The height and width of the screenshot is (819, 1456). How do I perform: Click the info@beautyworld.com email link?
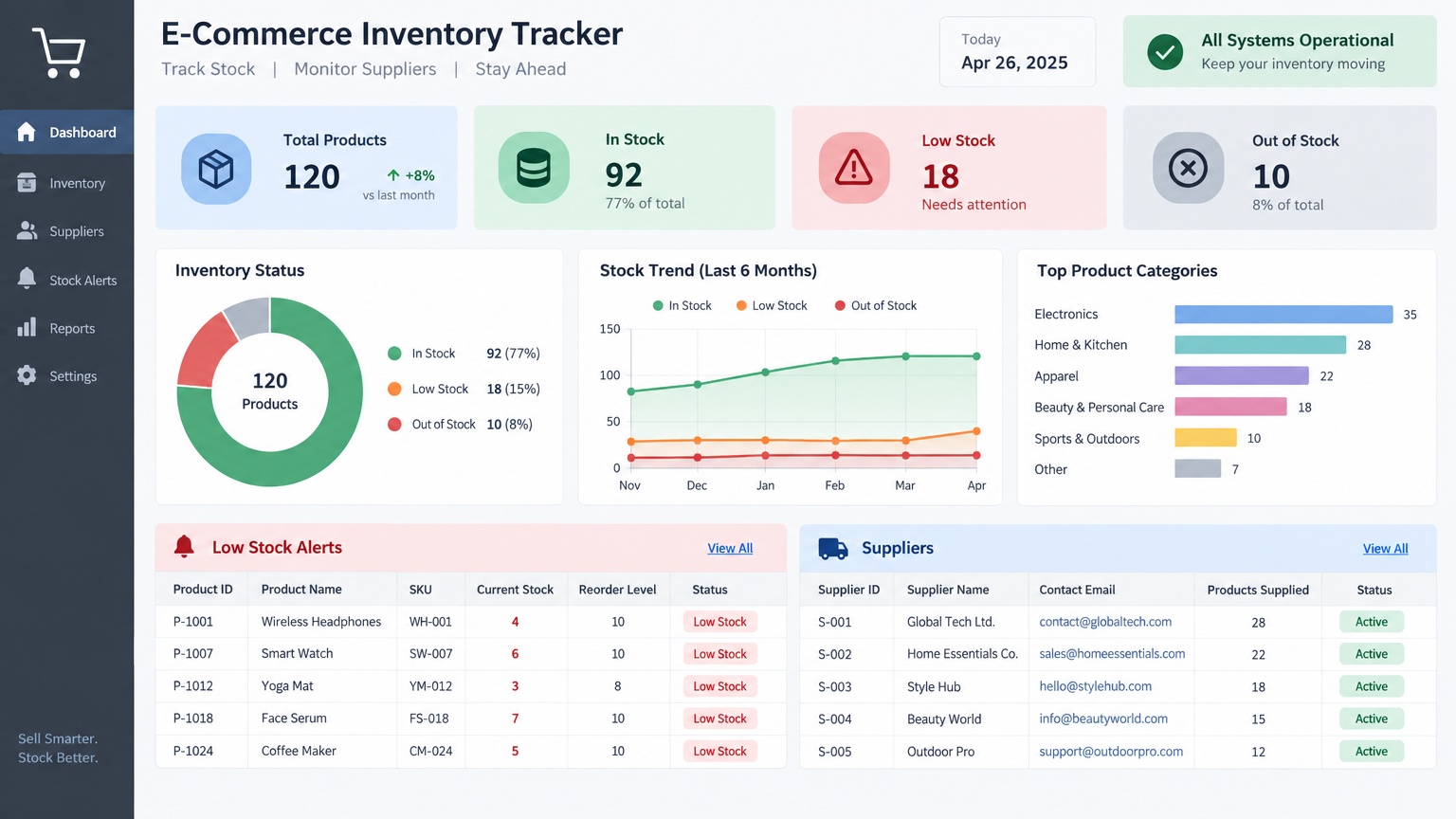tap(1103, 719)
